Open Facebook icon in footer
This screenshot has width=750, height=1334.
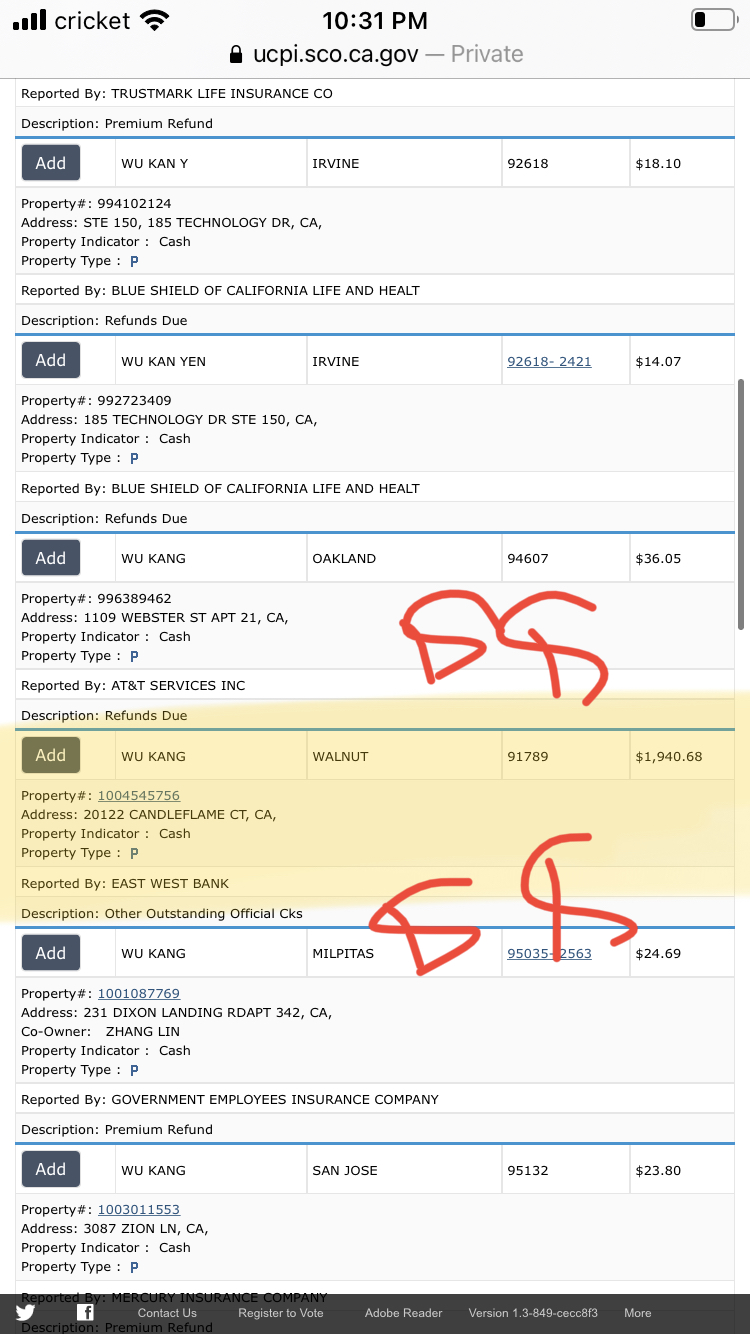pos(86,1313)
